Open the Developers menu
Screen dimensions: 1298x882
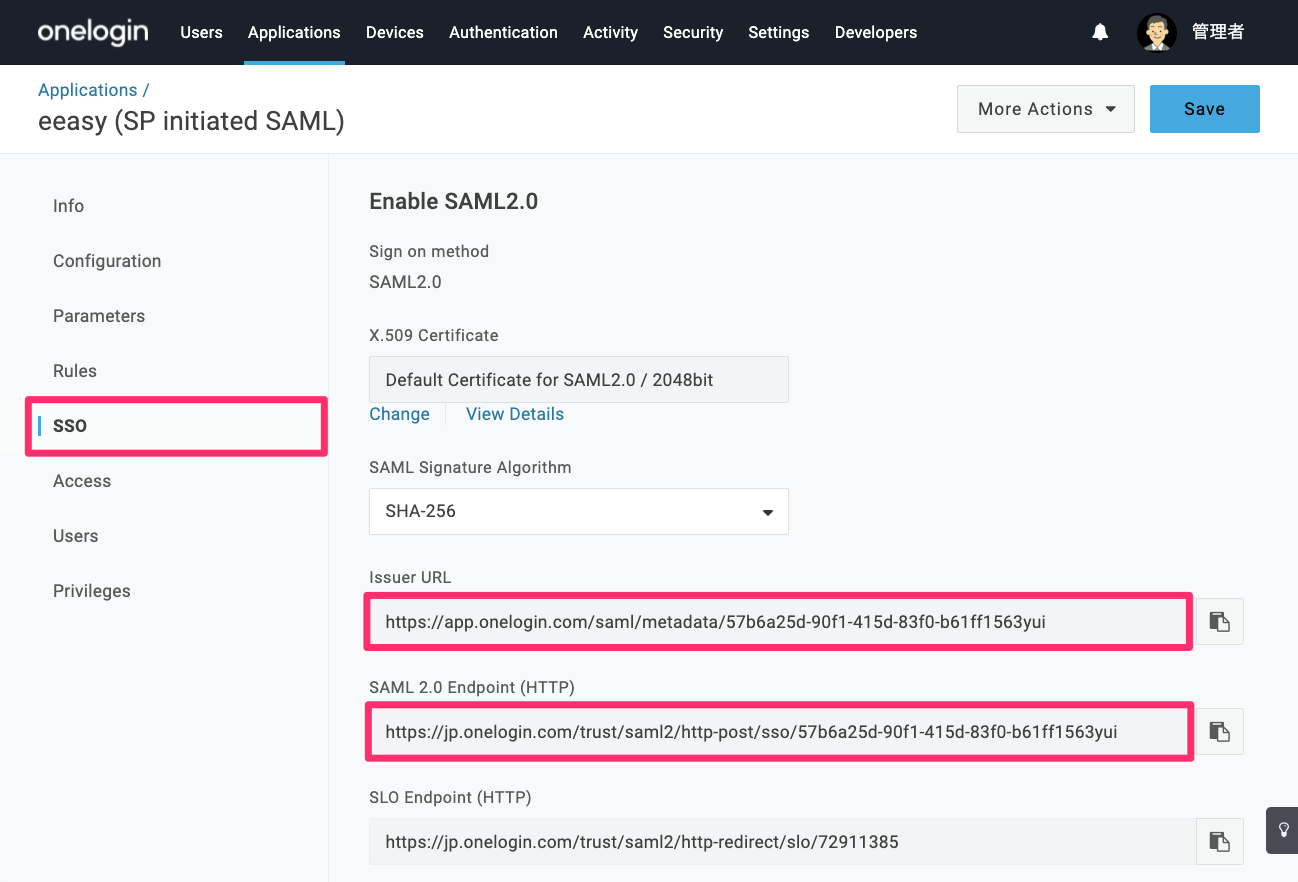pos(876,32)
